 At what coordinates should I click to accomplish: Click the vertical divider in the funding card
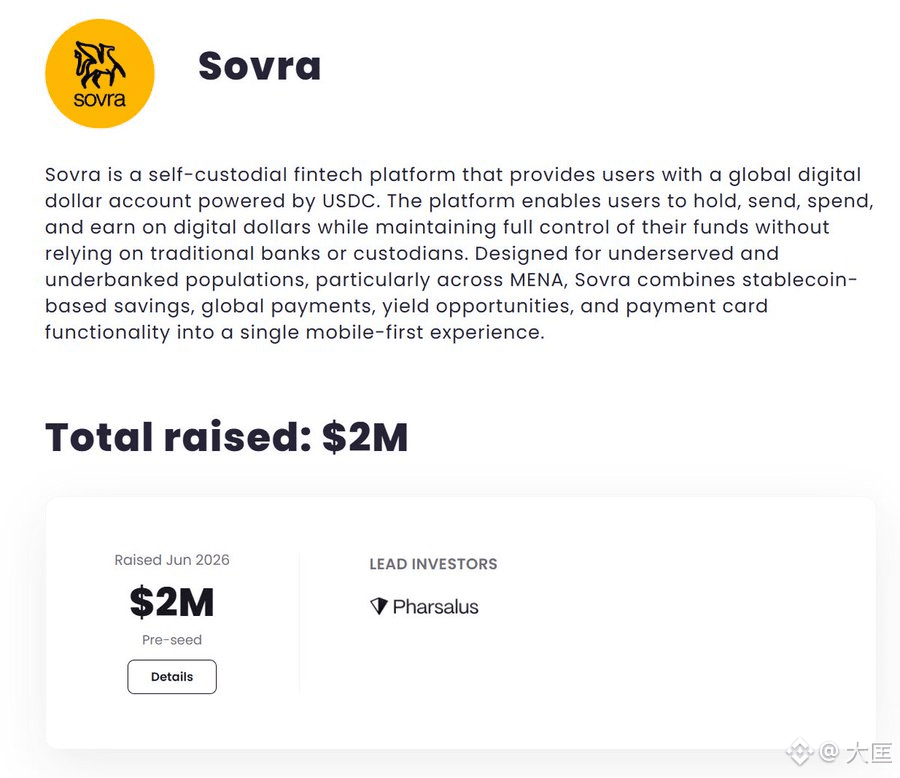(299, 623)
